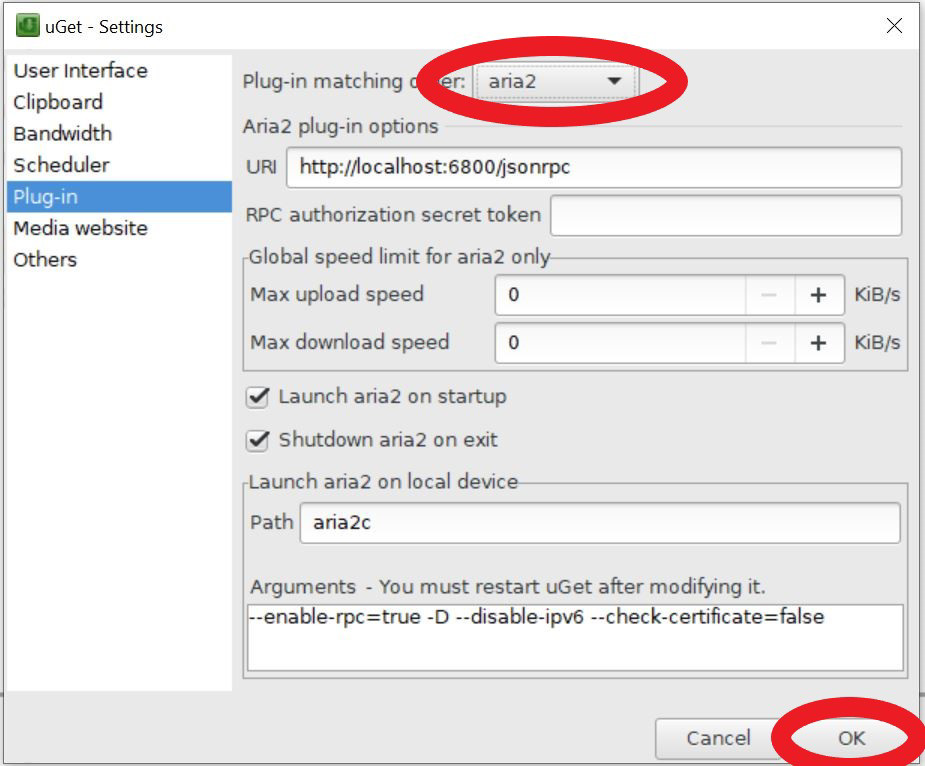The width and height of the screenshot is (925, 766).
Task: Increase Max upload speed with plus button
Action: (819, 294)
